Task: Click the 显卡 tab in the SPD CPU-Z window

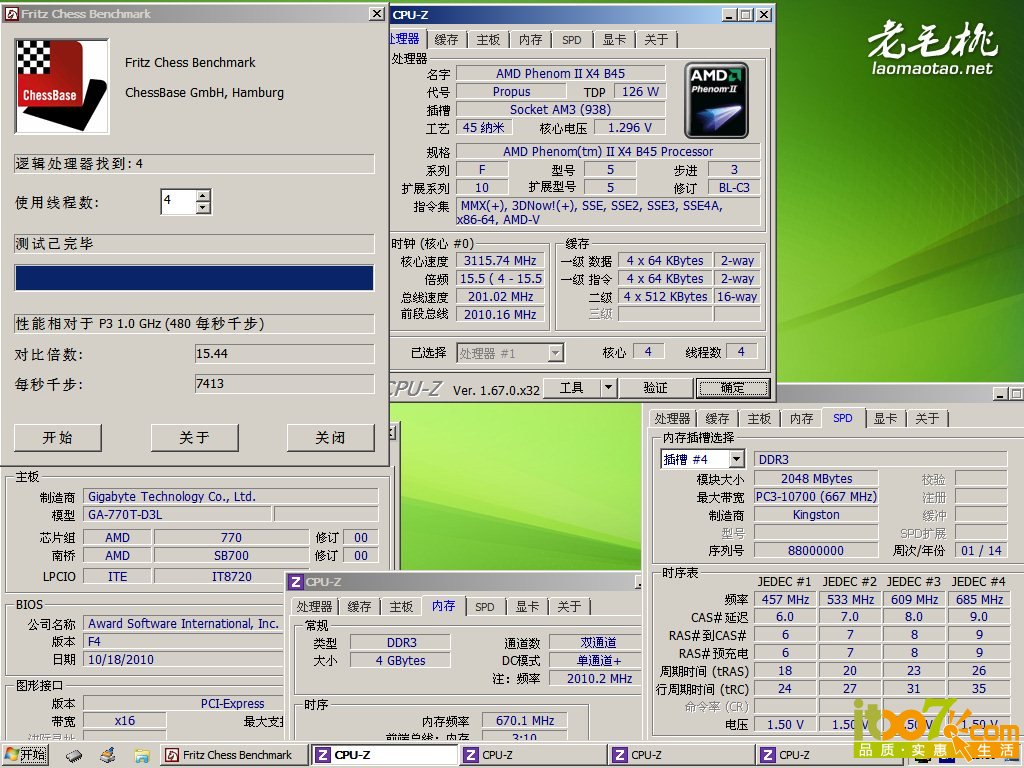Action: pos(886,419)
